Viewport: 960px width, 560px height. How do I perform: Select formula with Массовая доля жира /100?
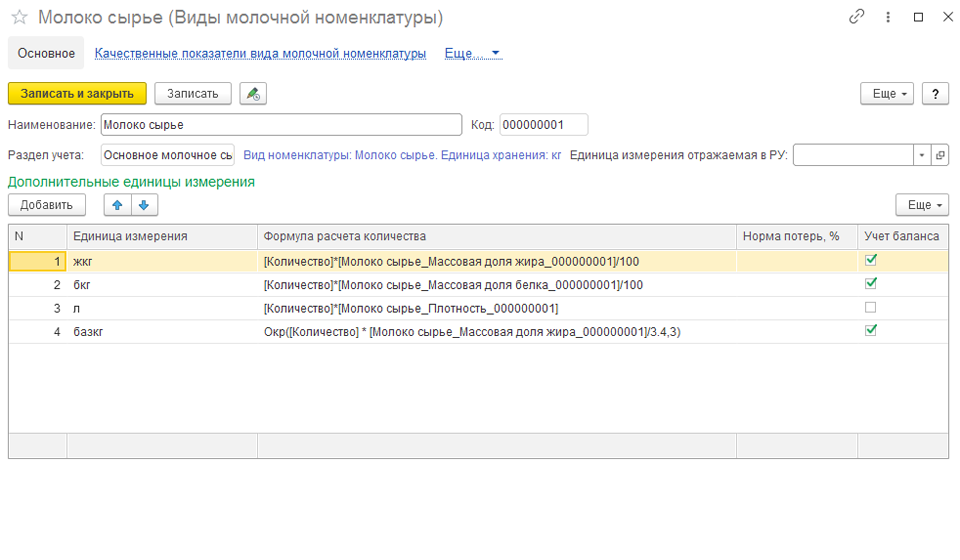pos(497,261)
